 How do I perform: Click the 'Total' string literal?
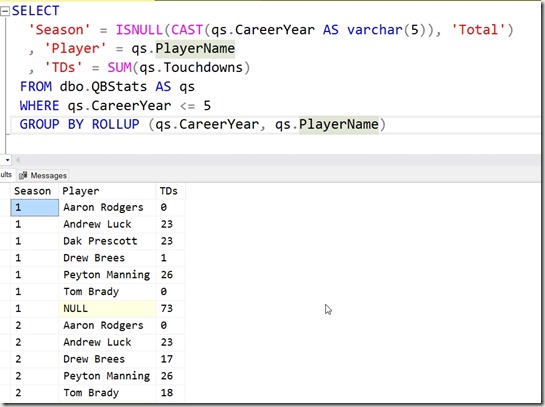tap(478, 30)
